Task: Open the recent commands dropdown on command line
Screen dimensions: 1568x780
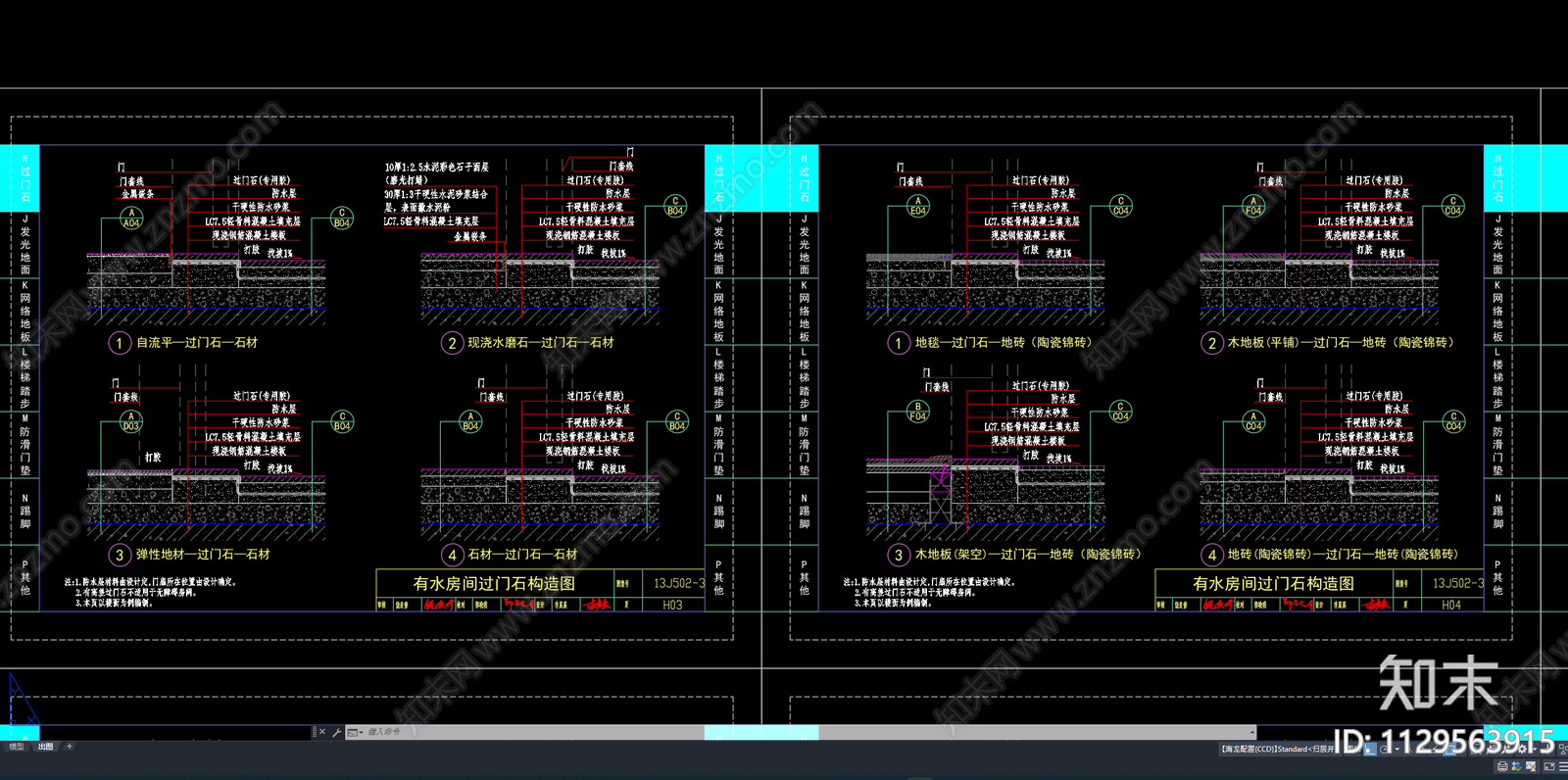Action: coord(355,732)
